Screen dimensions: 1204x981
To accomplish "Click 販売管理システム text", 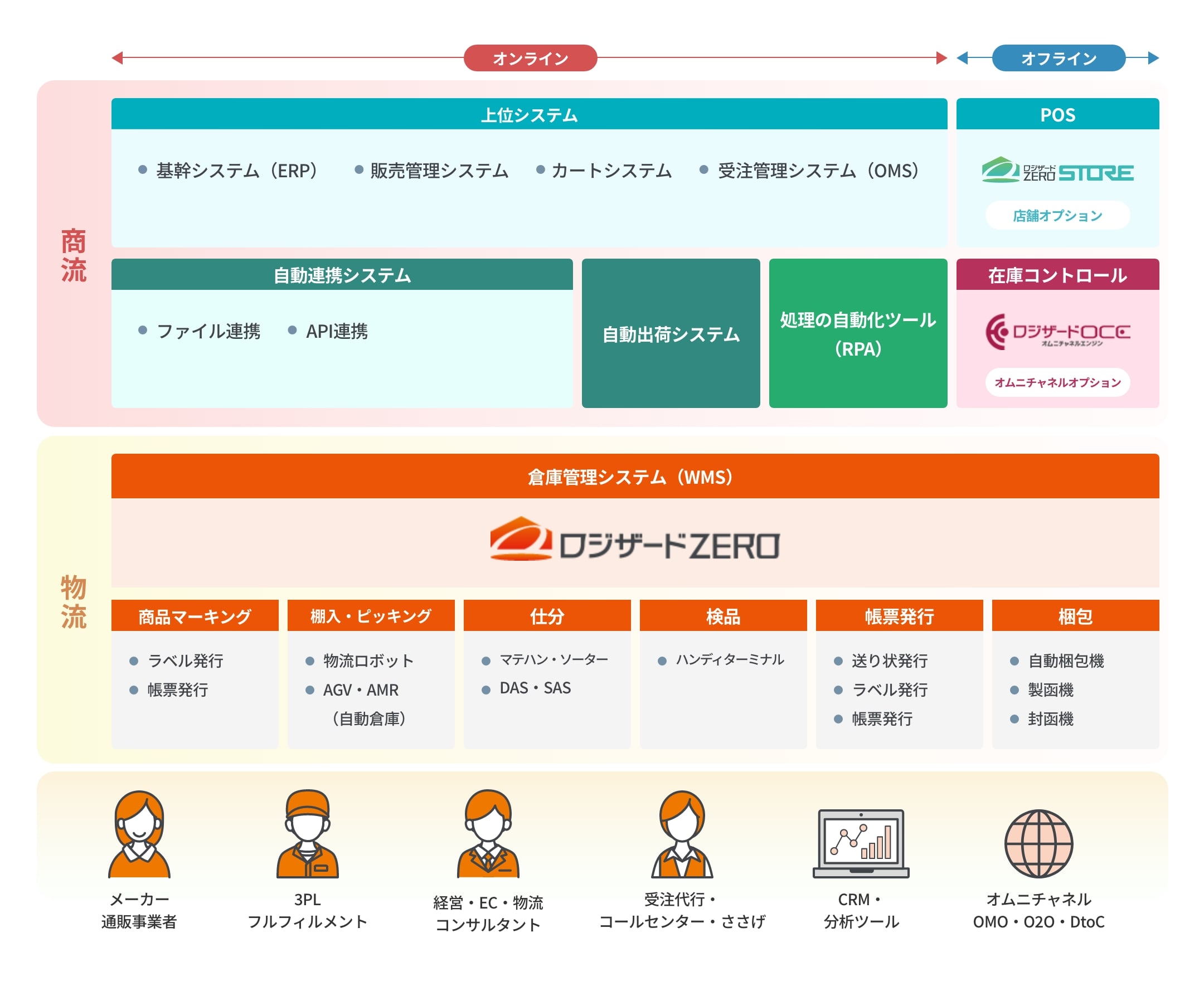I will pyautogui.click(x=439, y=170).
